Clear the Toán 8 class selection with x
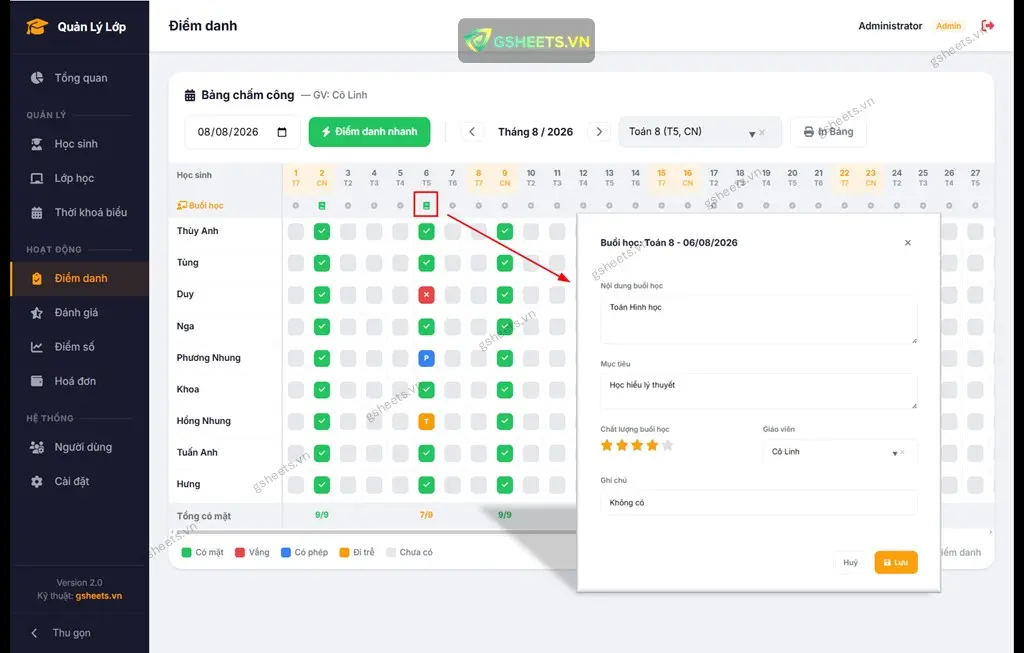This screenshot has height=653, width=1024. 762,133
